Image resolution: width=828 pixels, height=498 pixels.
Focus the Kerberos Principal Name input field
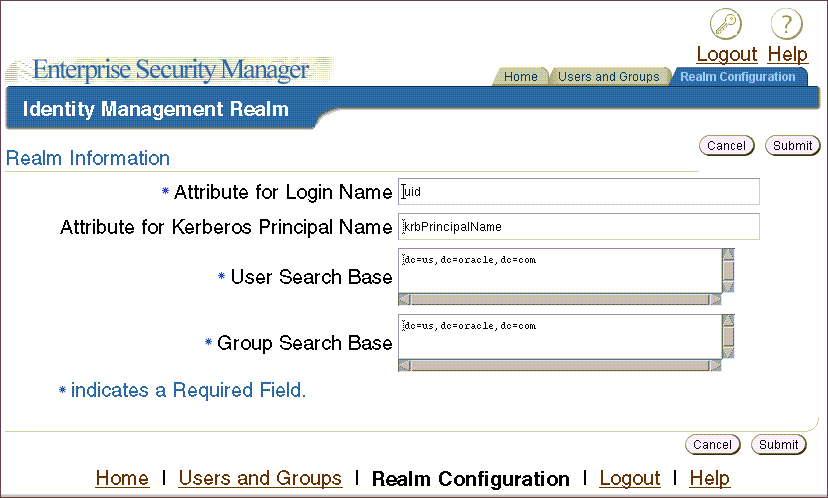tap(578, 227)
